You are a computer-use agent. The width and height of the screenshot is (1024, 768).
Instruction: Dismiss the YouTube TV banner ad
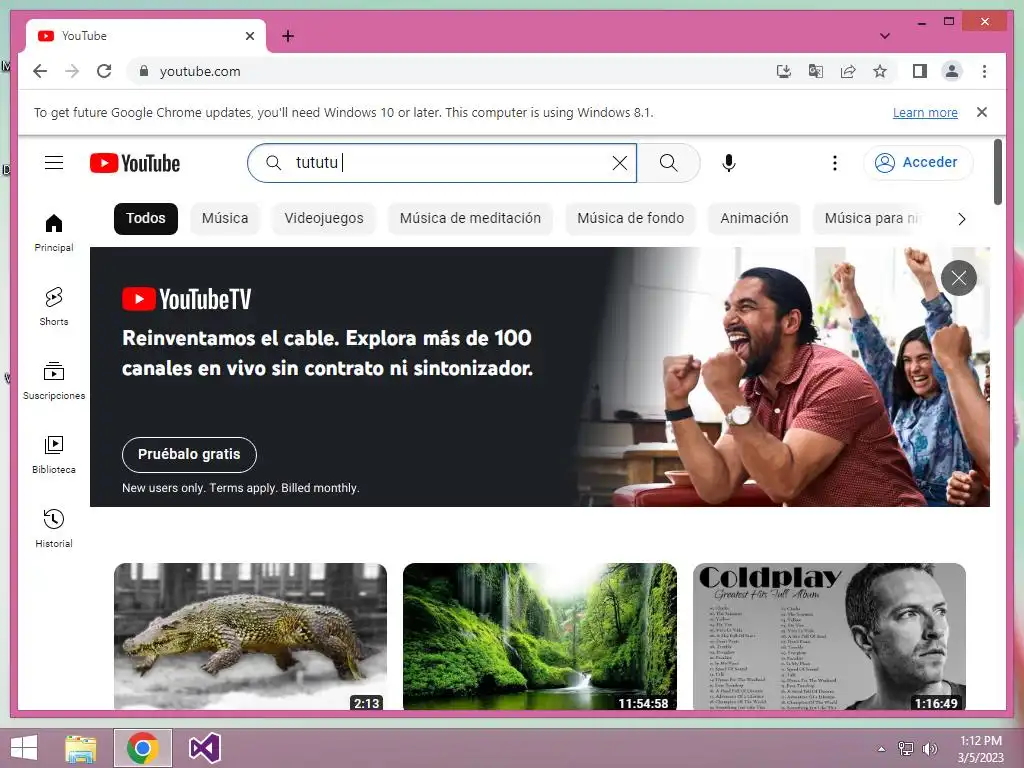(958, 278)
